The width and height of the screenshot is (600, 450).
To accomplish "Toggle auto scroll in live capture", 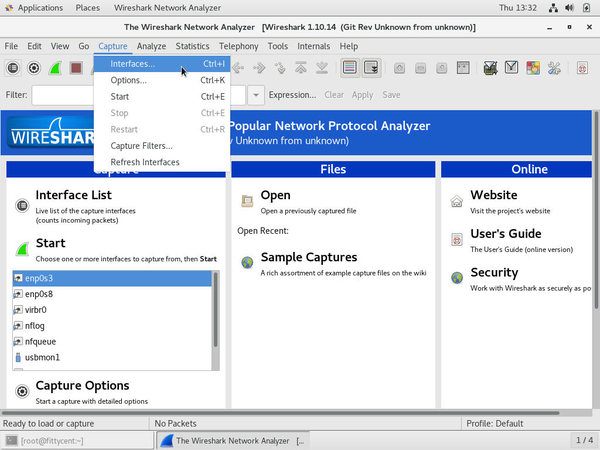I will [x=371, y=68].
